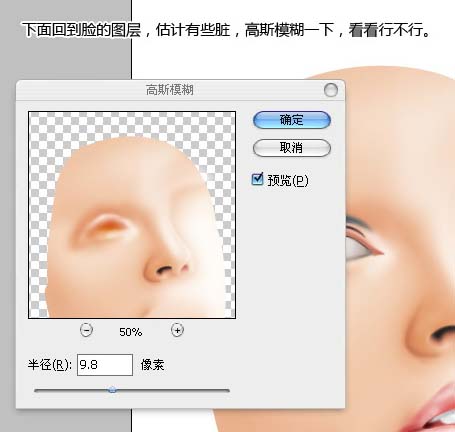Click the radius slider handle

(112, 389)
